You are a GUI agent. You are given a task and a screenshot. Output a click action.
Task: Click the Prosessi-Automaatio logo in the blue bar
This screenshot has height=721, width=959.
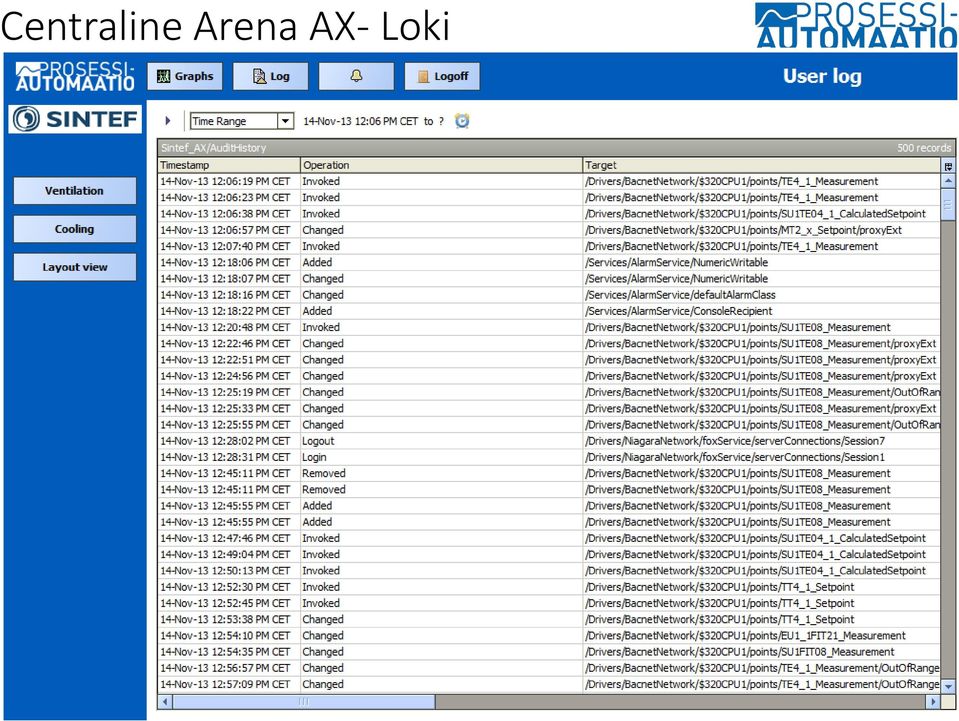tap(75, 76)
